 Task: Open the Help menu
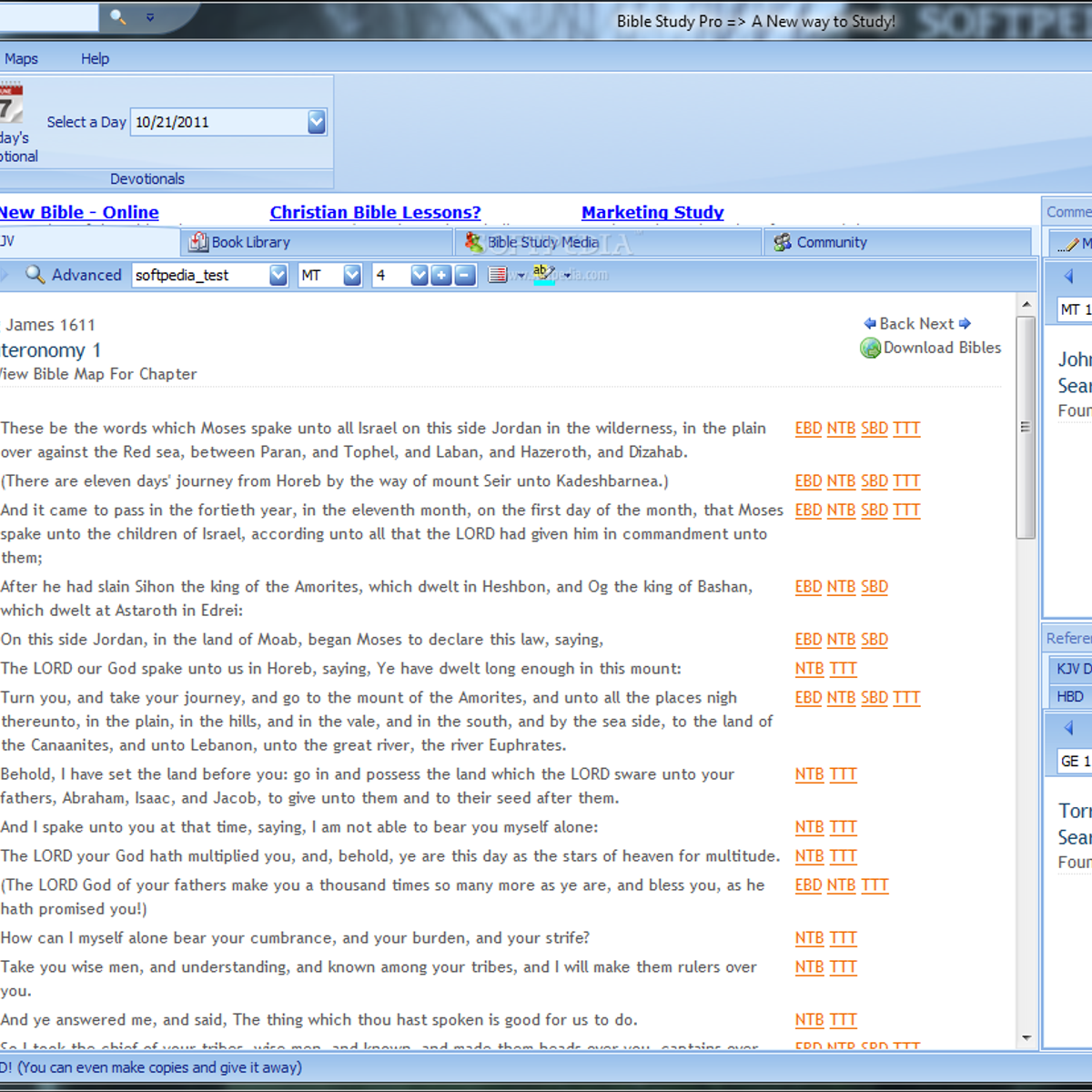[95, 58]
